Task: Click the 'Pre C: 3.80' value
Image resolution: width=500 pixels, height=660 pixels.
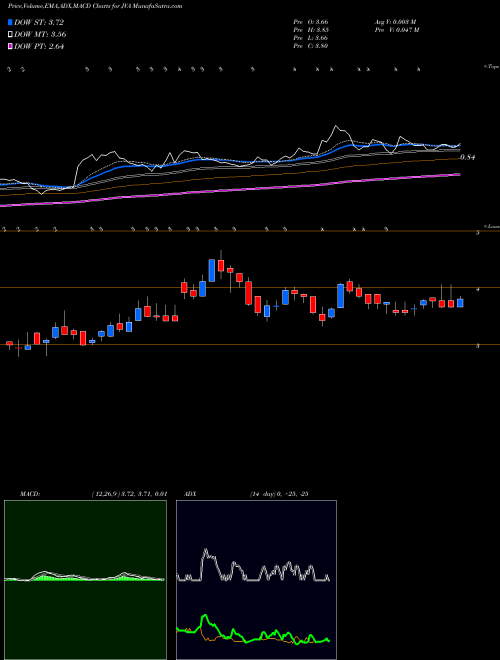Action: click(311, 46)
